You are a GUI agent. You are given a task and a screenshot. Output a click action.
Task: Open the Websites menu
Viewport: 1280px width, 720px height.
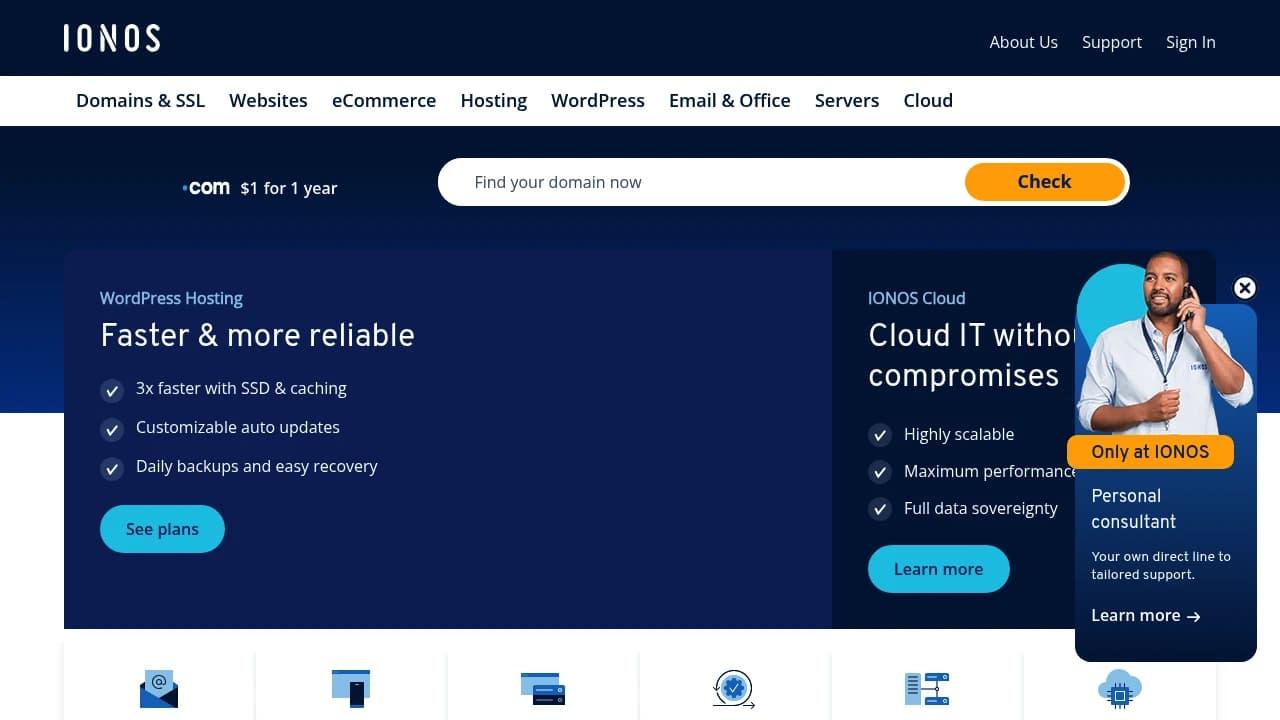pyautogui.click(x=268, y=100)
